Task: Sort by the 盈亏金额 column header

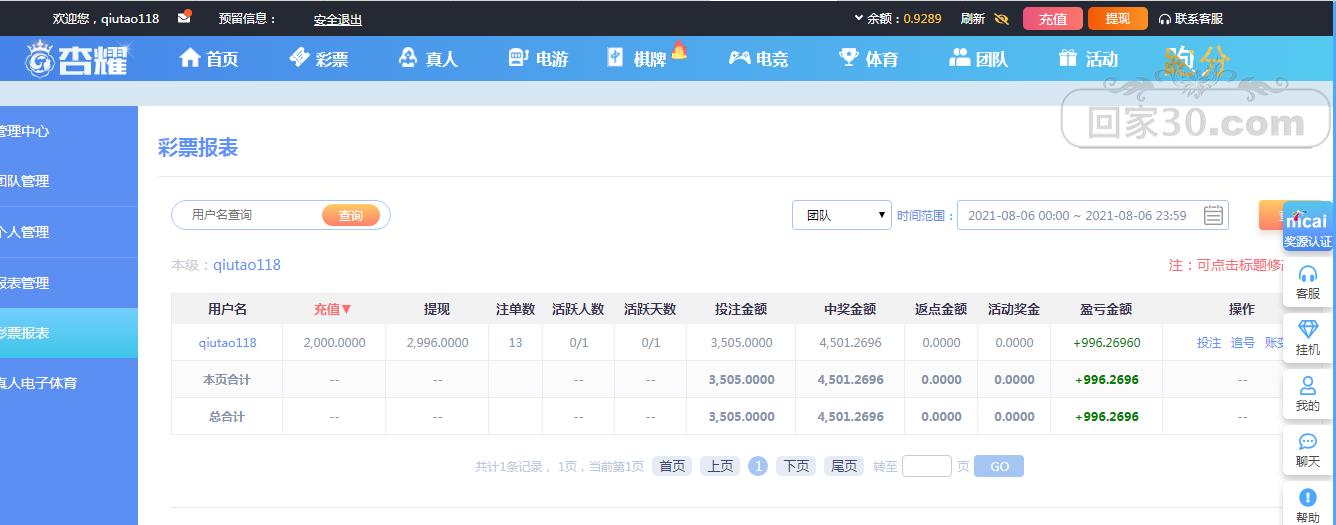Action: click(x=1106, y=309)
